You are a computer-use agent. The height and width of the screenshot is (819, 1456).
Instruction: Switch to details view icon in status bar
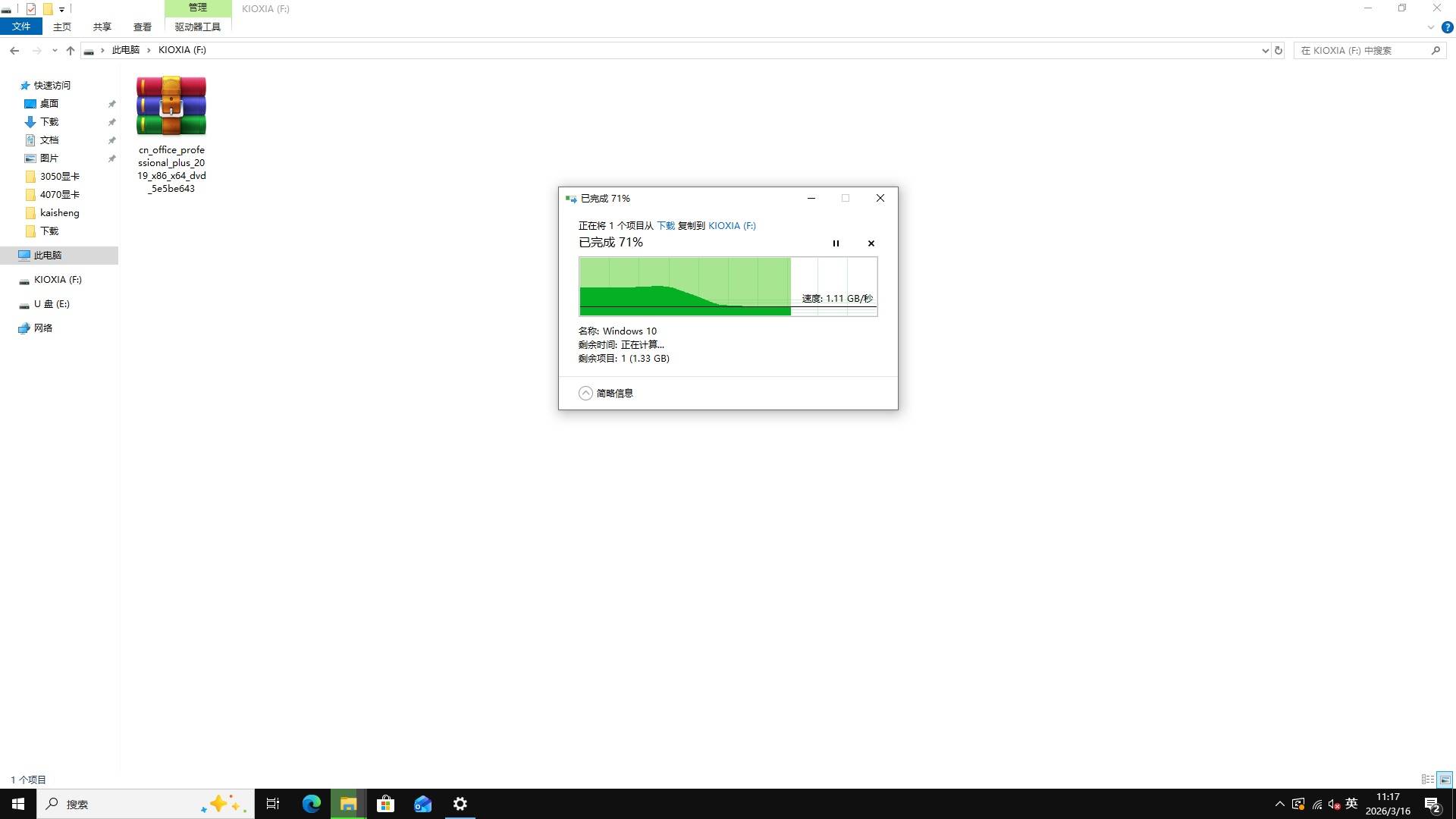(1427, 780)
